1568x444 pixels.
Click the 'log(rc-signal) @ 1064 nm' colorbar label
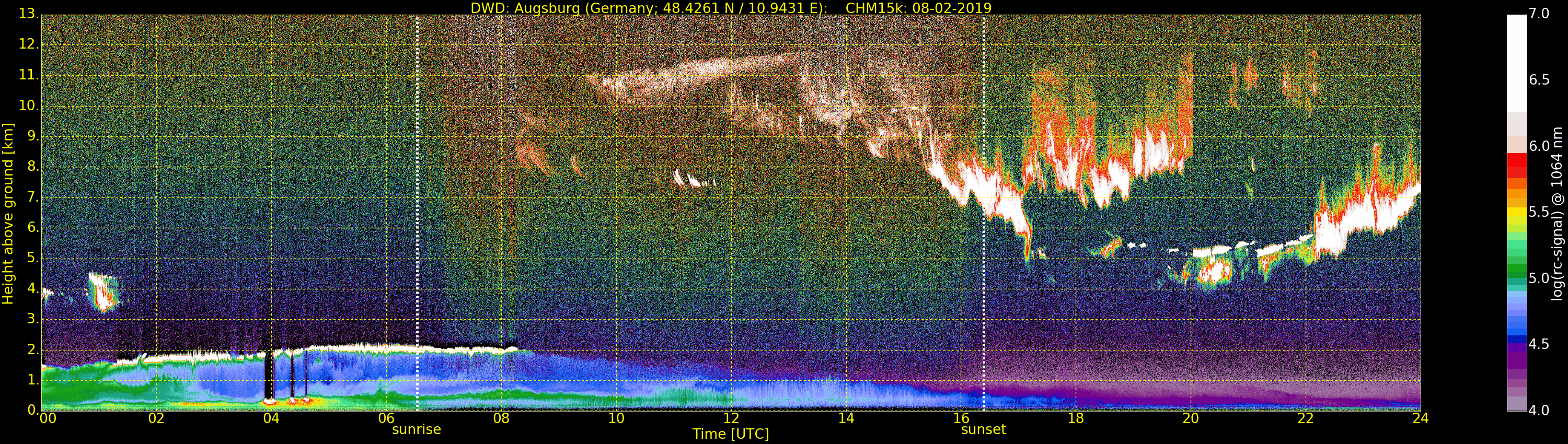pos(1557,214)
